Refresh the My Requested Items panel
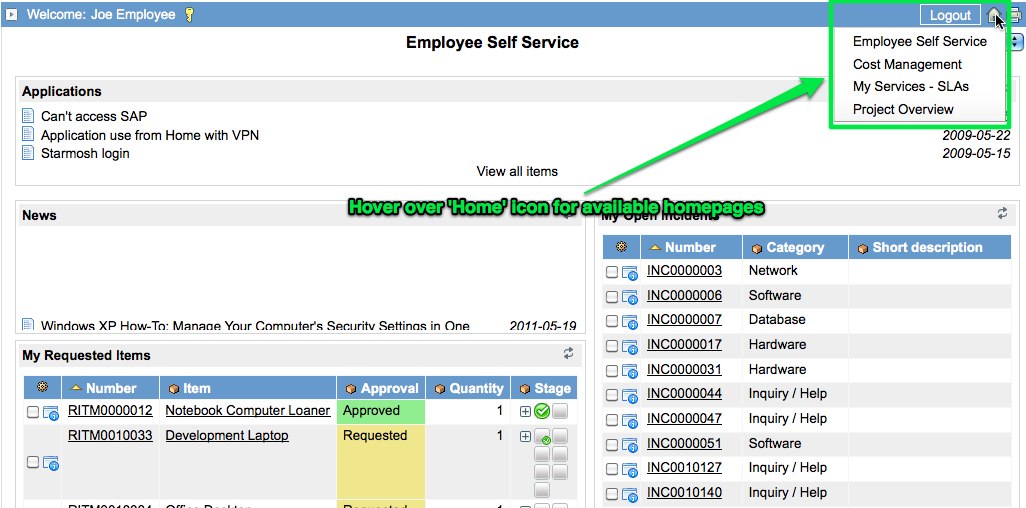The width and height of the screenshot is (1026, 508). [x=568, y=354]
